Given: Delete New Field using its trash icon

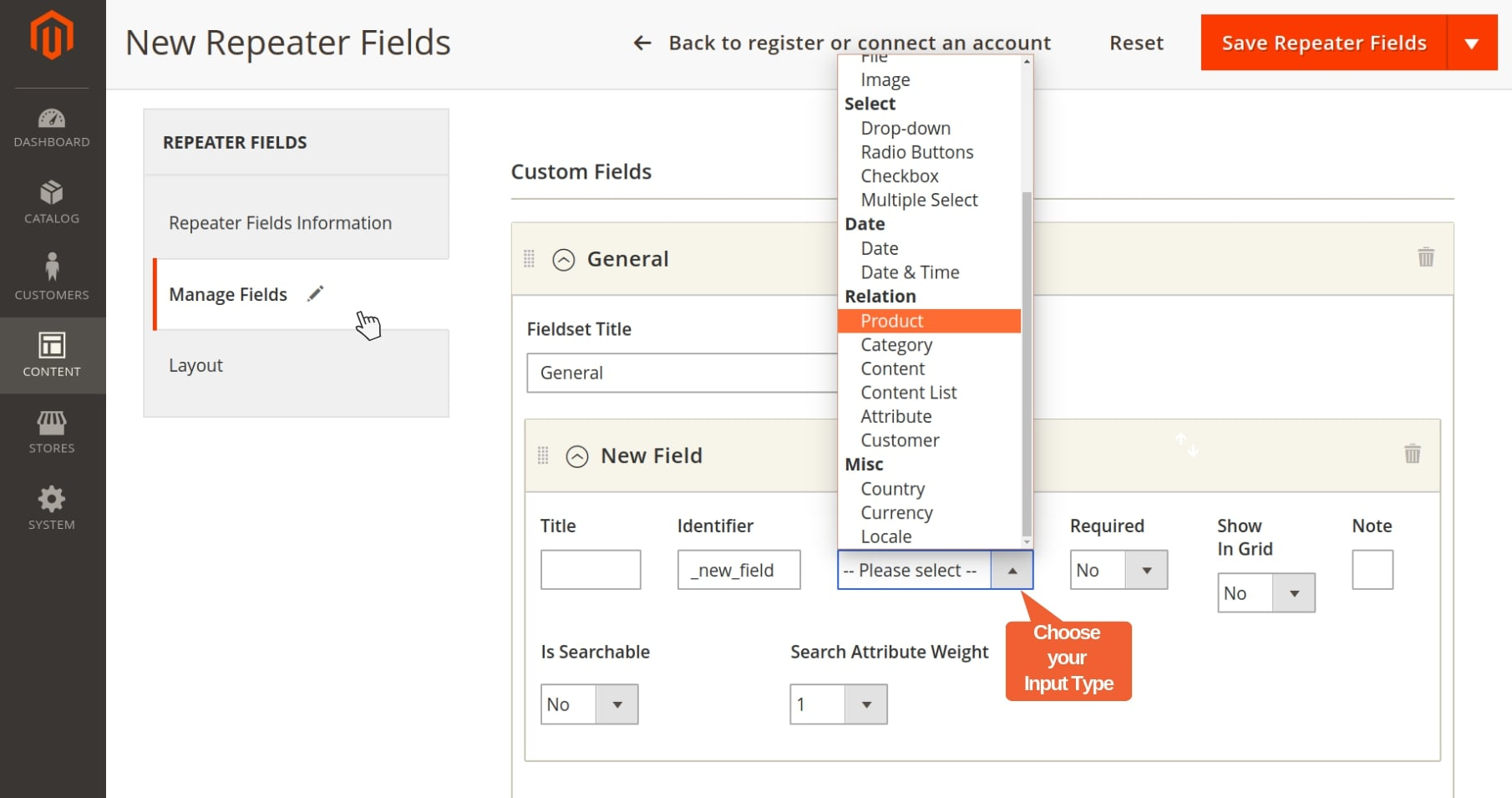Looking at the screenshot, I should [1412, 454].
